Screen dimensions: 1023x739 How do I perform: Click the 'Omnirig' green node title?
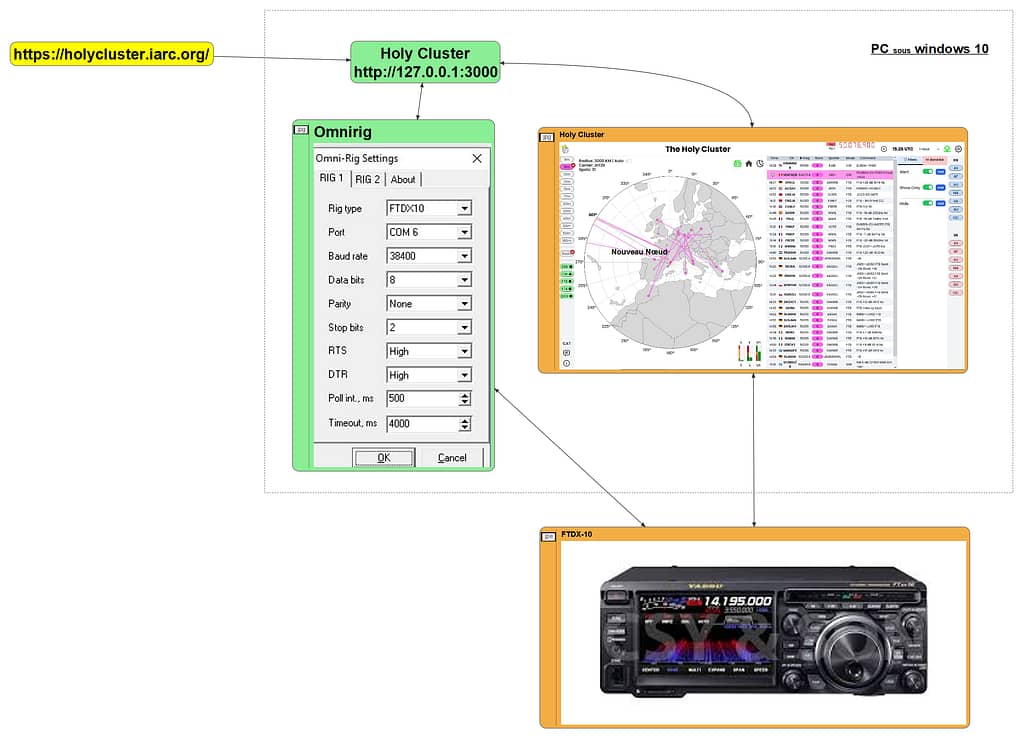343,132
